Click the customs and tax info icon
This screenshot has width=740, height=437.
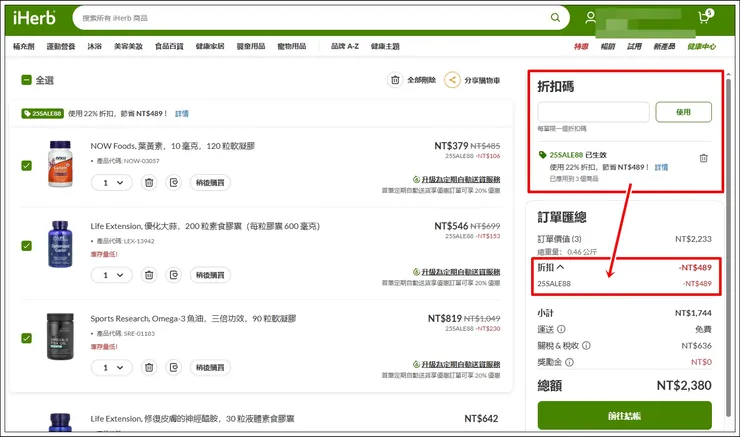click(x=586, y=345)
